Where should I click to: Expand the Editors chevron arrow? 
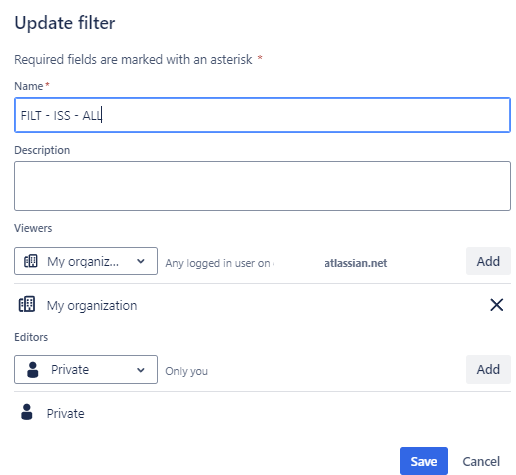141,370
